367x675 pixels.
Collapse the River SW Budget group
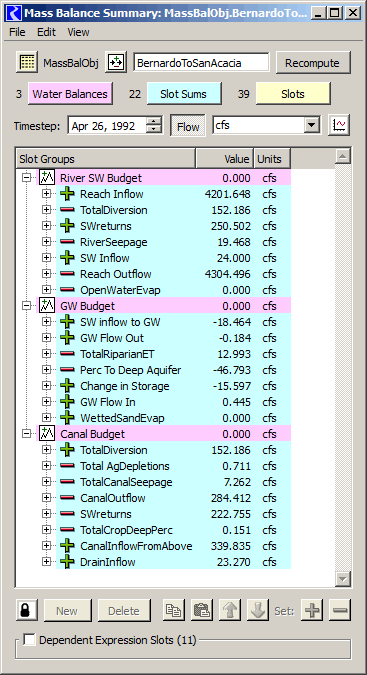point(27,178)
